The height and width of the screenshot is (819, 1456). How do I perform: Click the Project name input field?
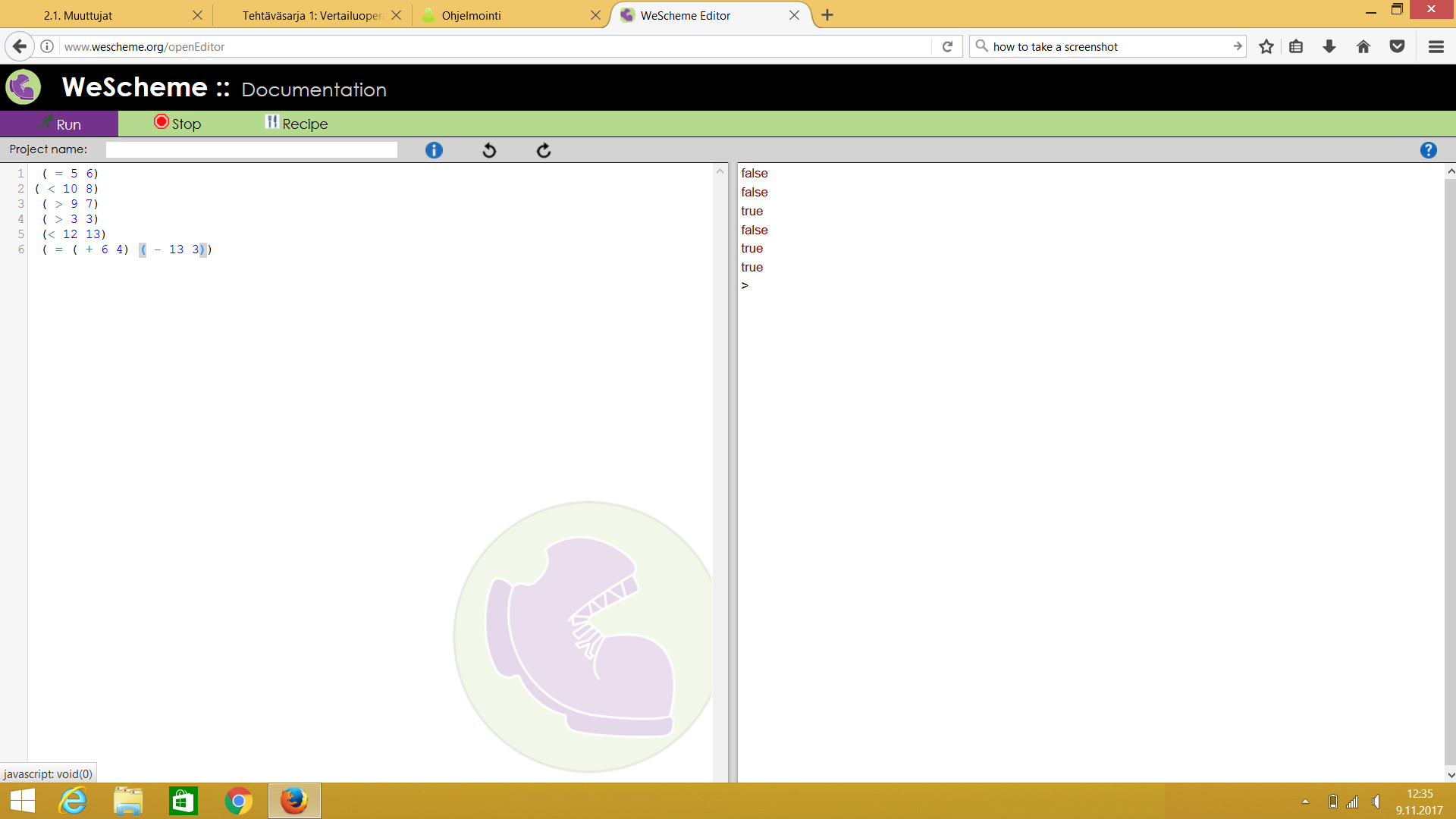pyautogui.click(x=251, y=150)
